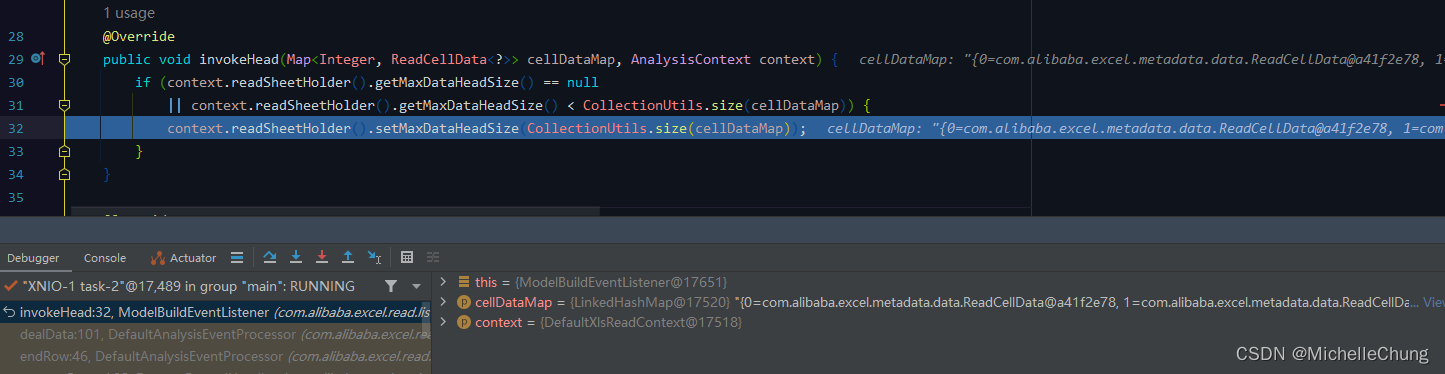Image resolution: width=1445 pixels, height=374 pixels.
Task: Open the thread selector dropdown arrow
Action: click(x=417, y=286)
